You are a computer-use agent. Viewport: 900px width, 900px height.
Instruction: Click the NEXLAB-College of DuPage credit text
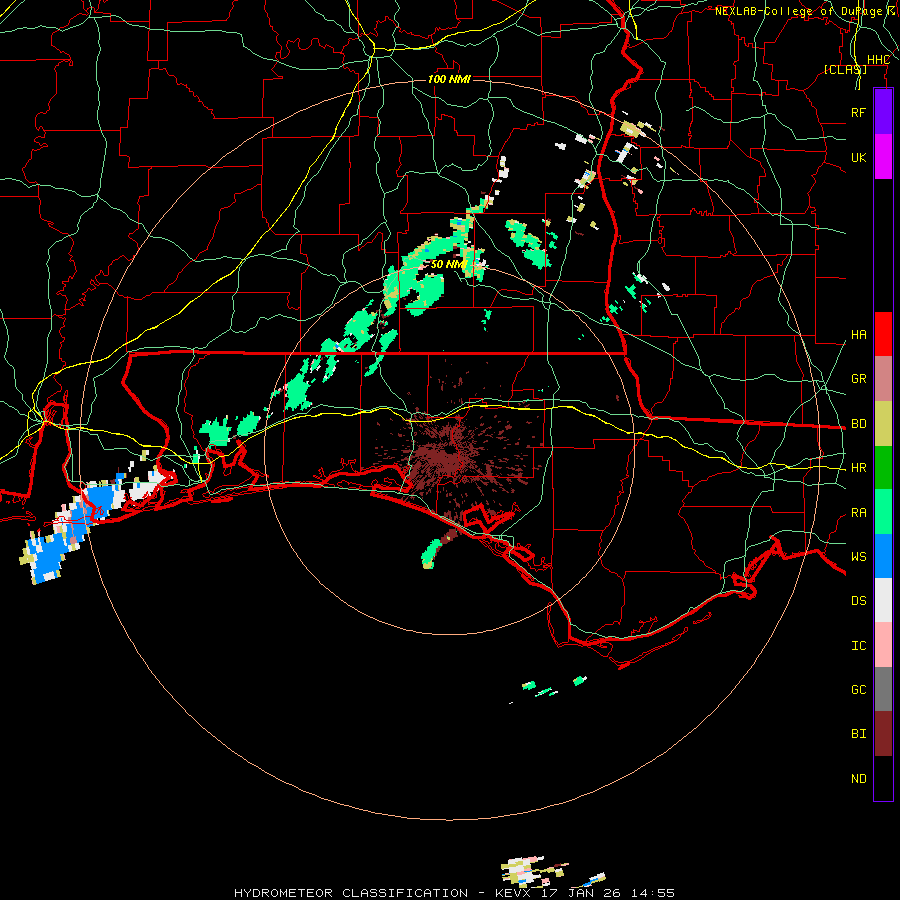[x=798, y=11]
